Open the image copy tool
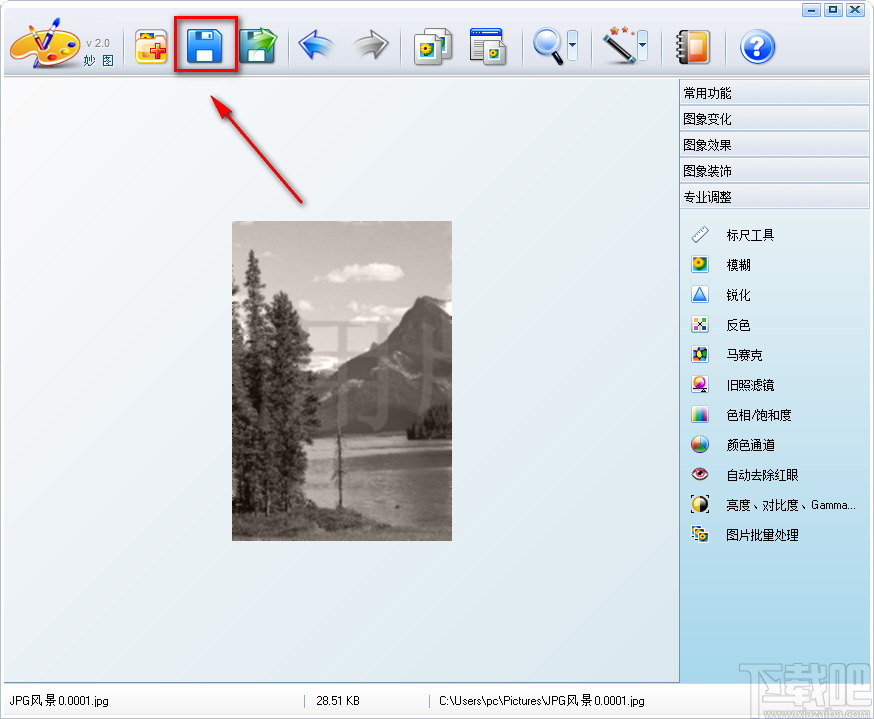The width and height of the screenshot is (874, 719). [432, 45]
